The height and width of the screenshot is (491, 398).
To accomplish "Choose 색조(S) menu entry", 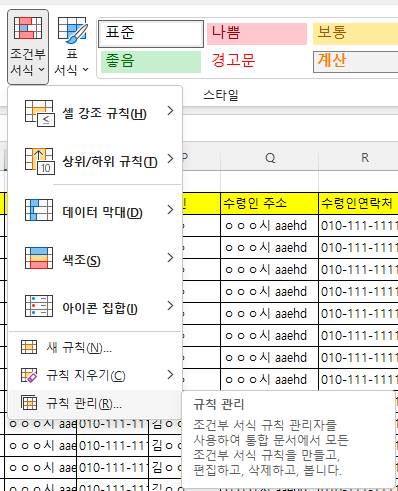I will (x=95, y=258).
